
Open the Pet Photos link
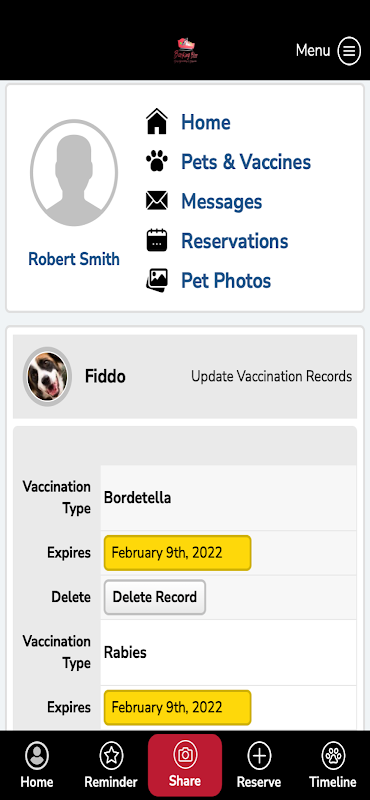(x=226, y=280)
